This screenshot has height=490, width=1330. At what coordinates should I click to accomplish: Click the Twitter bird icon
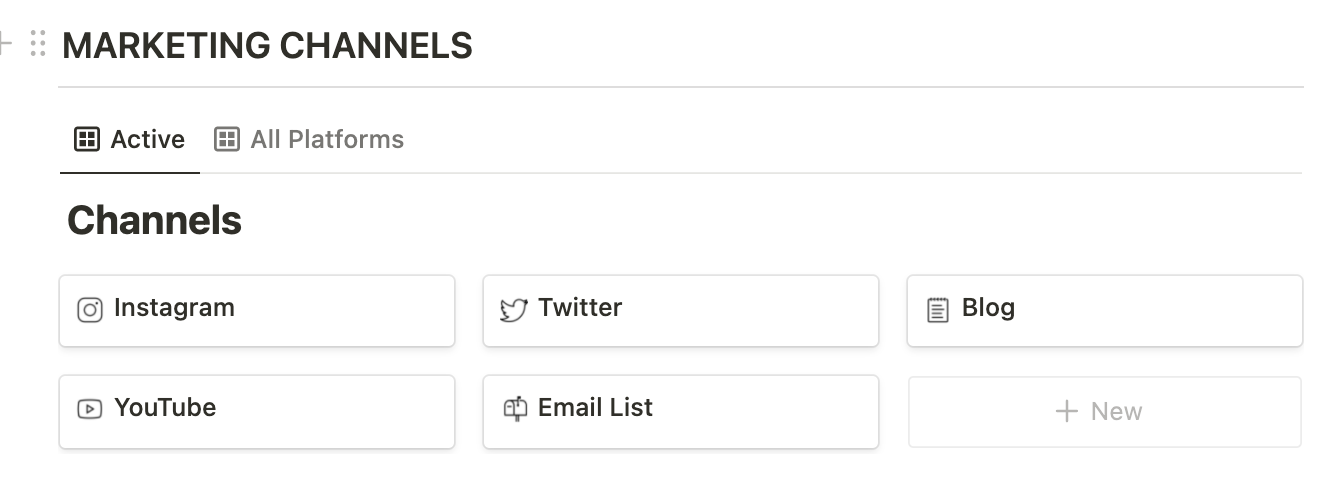514,310
